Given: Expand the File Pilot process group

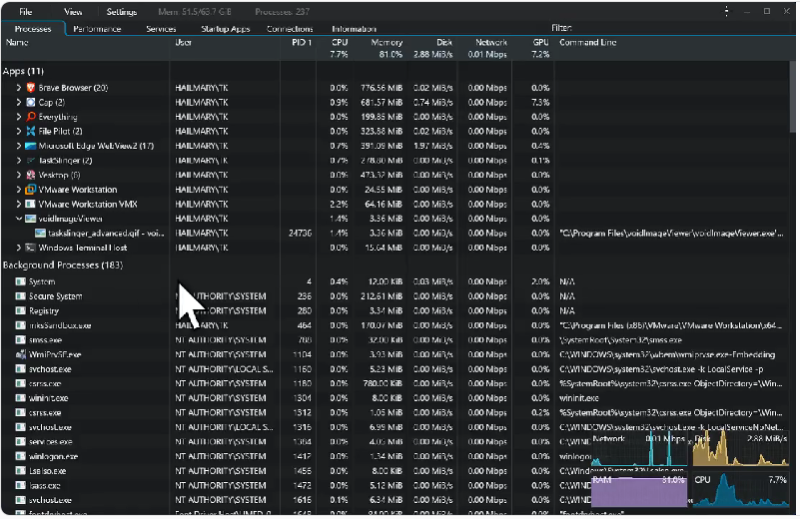Looking at the screenshot, I should click(19, 131).
